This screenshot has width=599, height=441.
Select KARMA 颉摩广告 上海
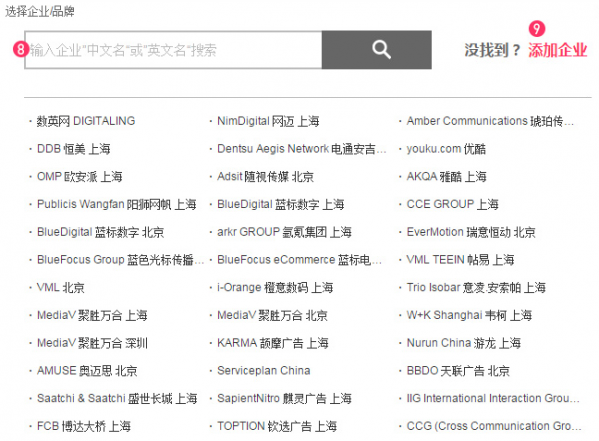pos(273,343)
